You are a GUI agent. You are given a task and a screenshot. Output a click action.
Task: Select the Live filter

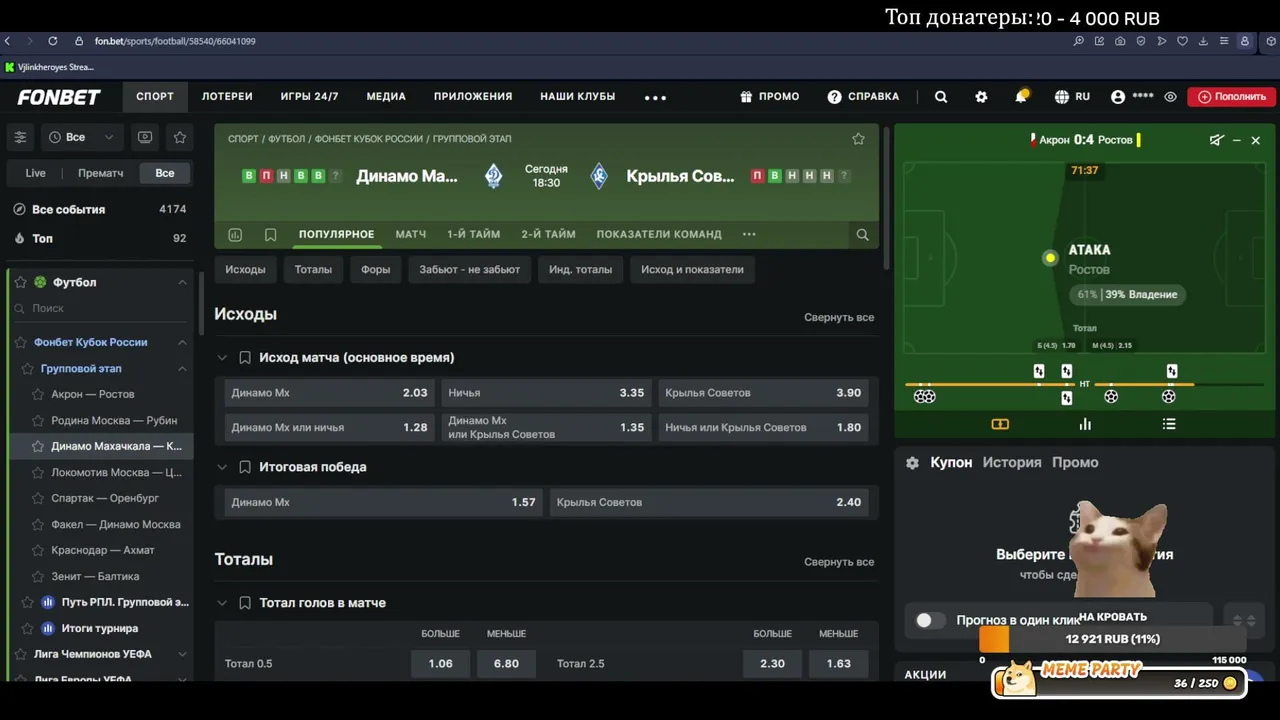[x=35, y=173]
